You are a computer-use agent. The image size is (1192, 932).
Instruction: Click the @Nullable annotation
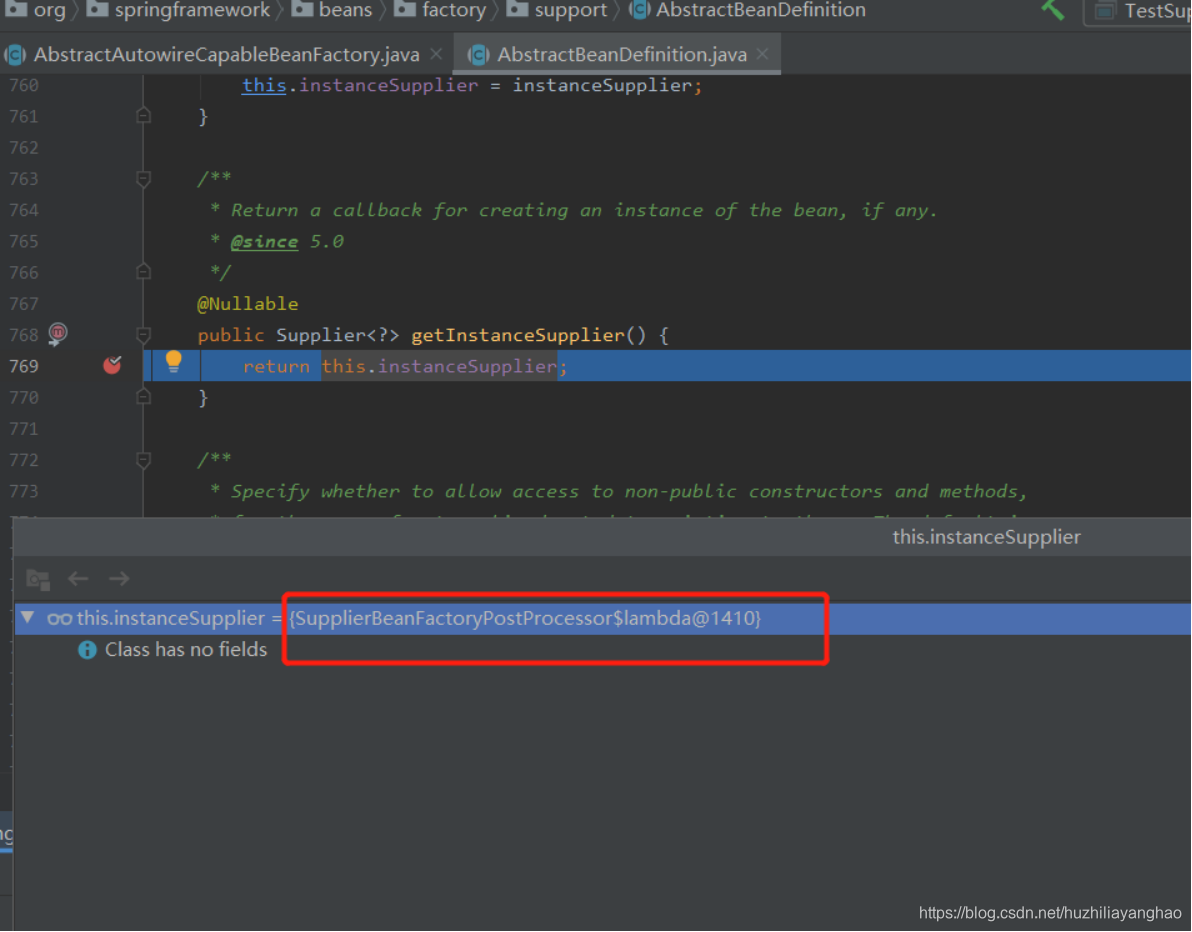coord(248,304)
